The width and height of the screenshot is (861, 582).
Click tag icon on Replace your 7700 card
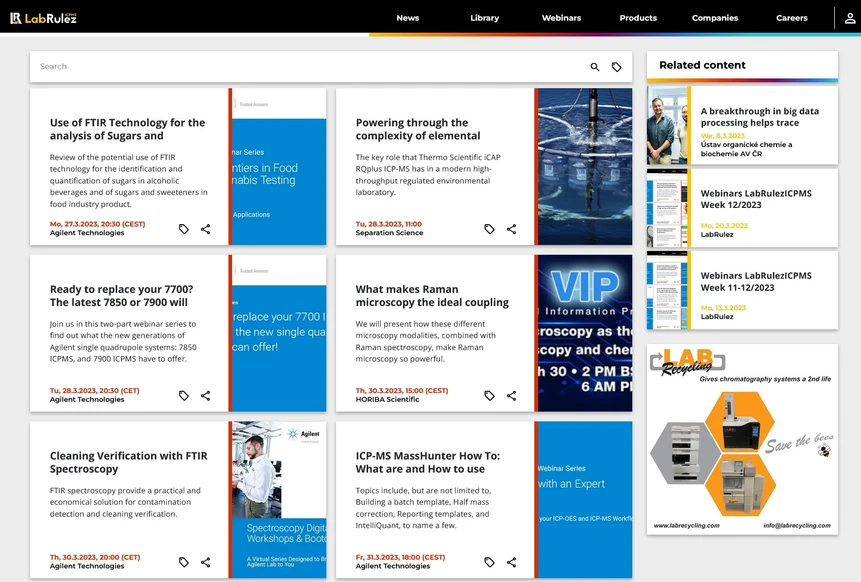tap(184, 395)
